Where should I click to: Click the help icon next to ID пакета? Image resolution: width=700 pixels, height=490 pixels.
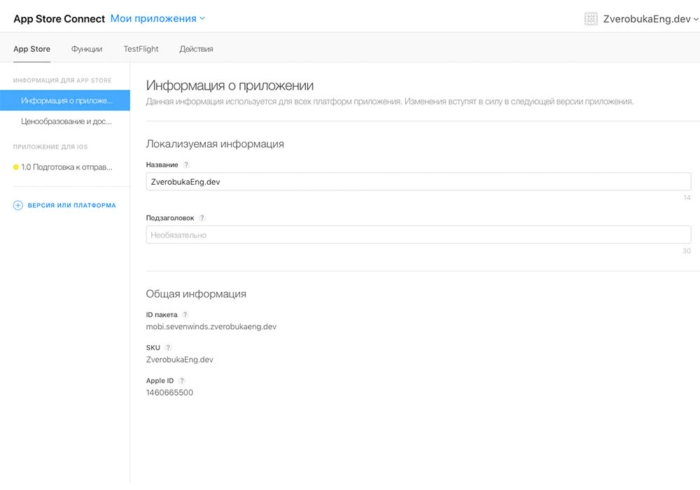click(185, 315)
